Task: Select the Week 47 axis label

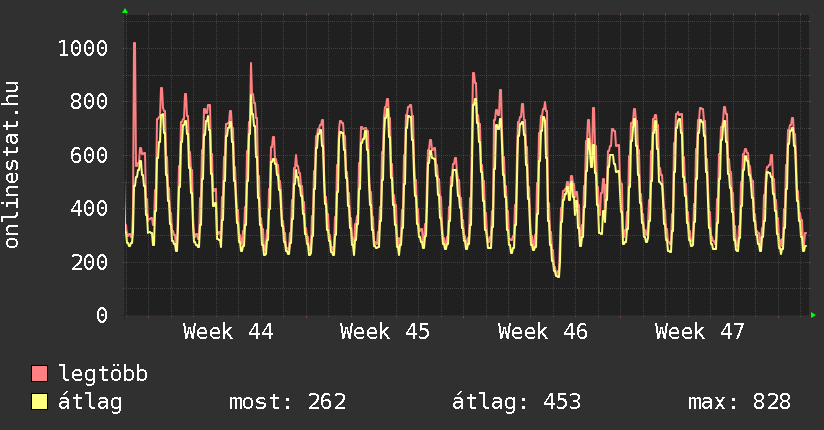Action: click(700, 332)
